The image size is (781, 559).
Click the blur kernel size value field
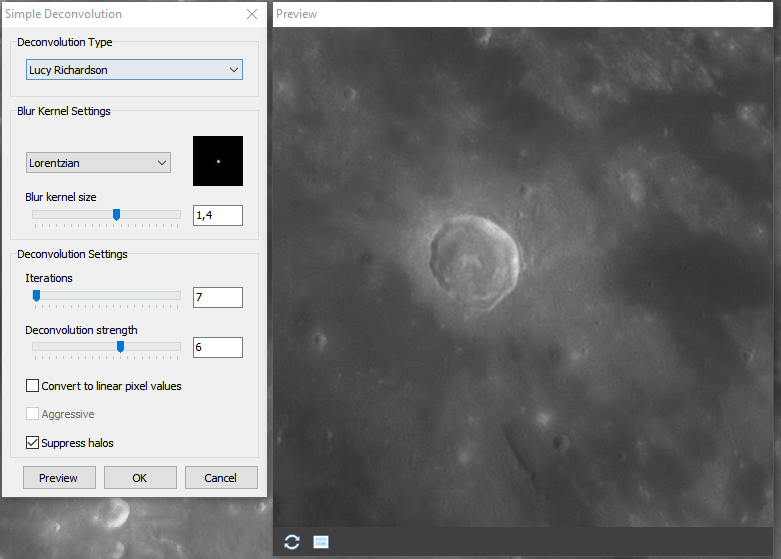pos(218,215)
